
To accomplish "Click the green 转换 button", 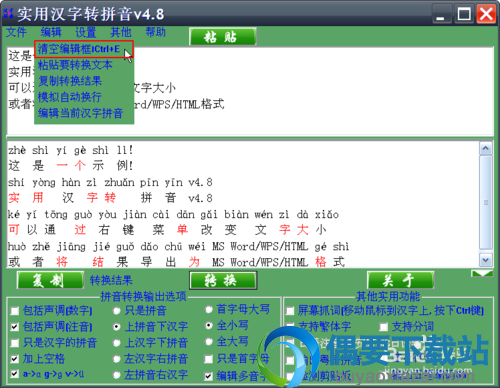I will coord(223,280).
